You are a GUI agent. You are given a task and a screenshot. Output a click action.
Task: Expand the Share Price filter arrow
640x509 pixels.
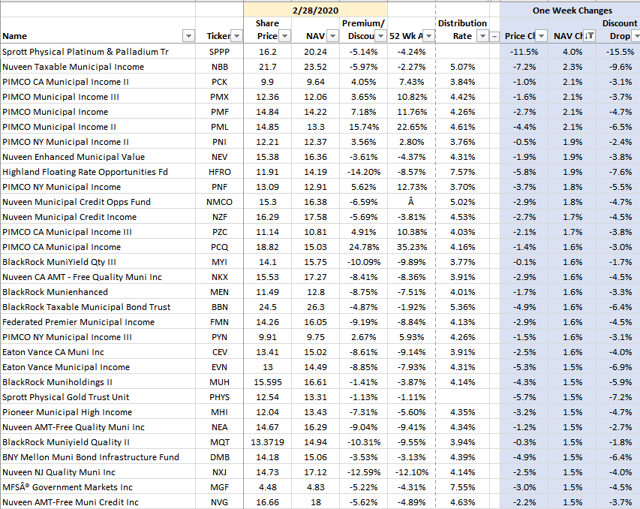pyautogui.click(x=283, y=35)
